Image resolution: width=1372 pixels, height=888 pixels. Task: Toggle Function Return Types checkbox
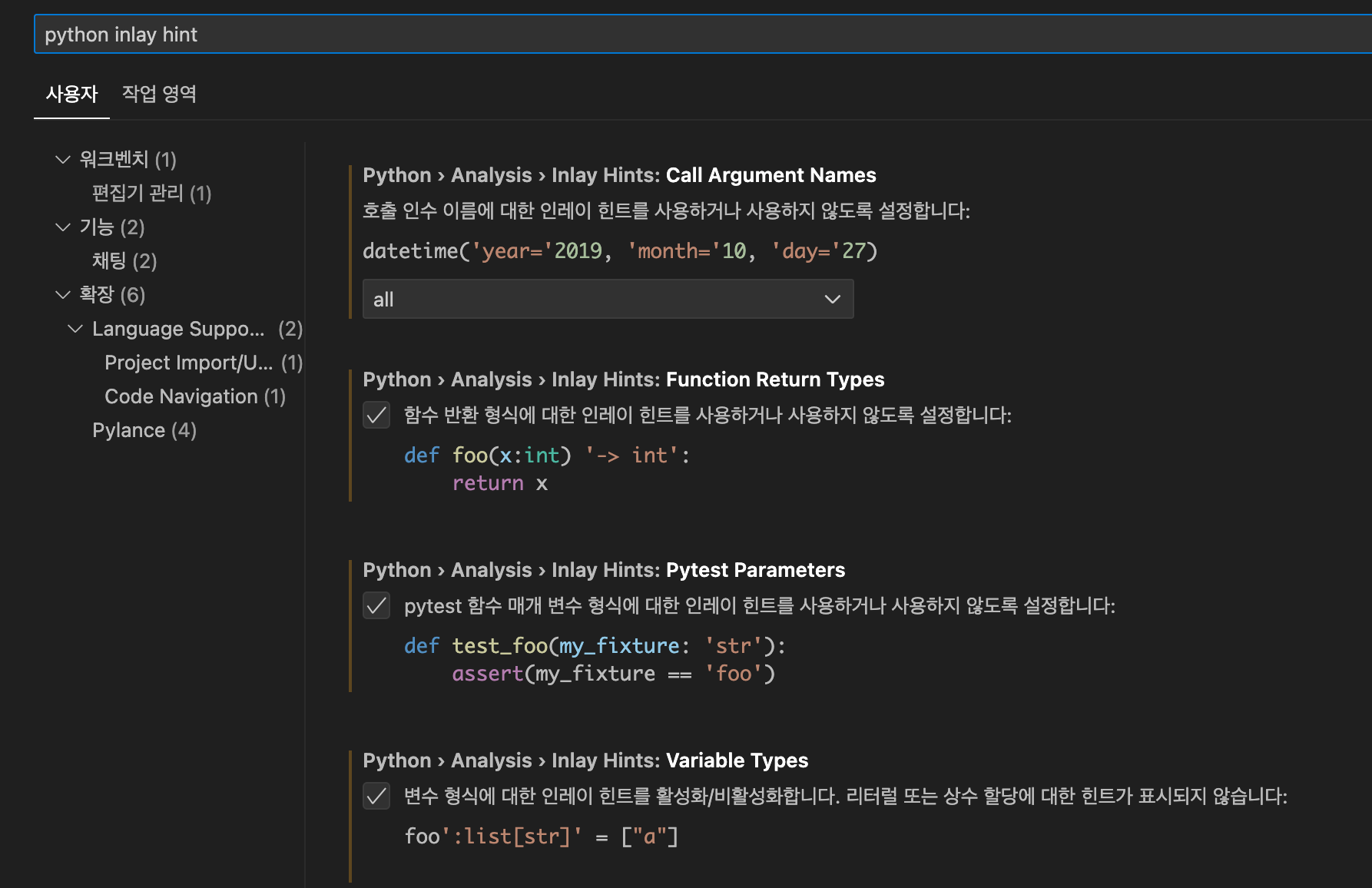click(x=376, y=416)
